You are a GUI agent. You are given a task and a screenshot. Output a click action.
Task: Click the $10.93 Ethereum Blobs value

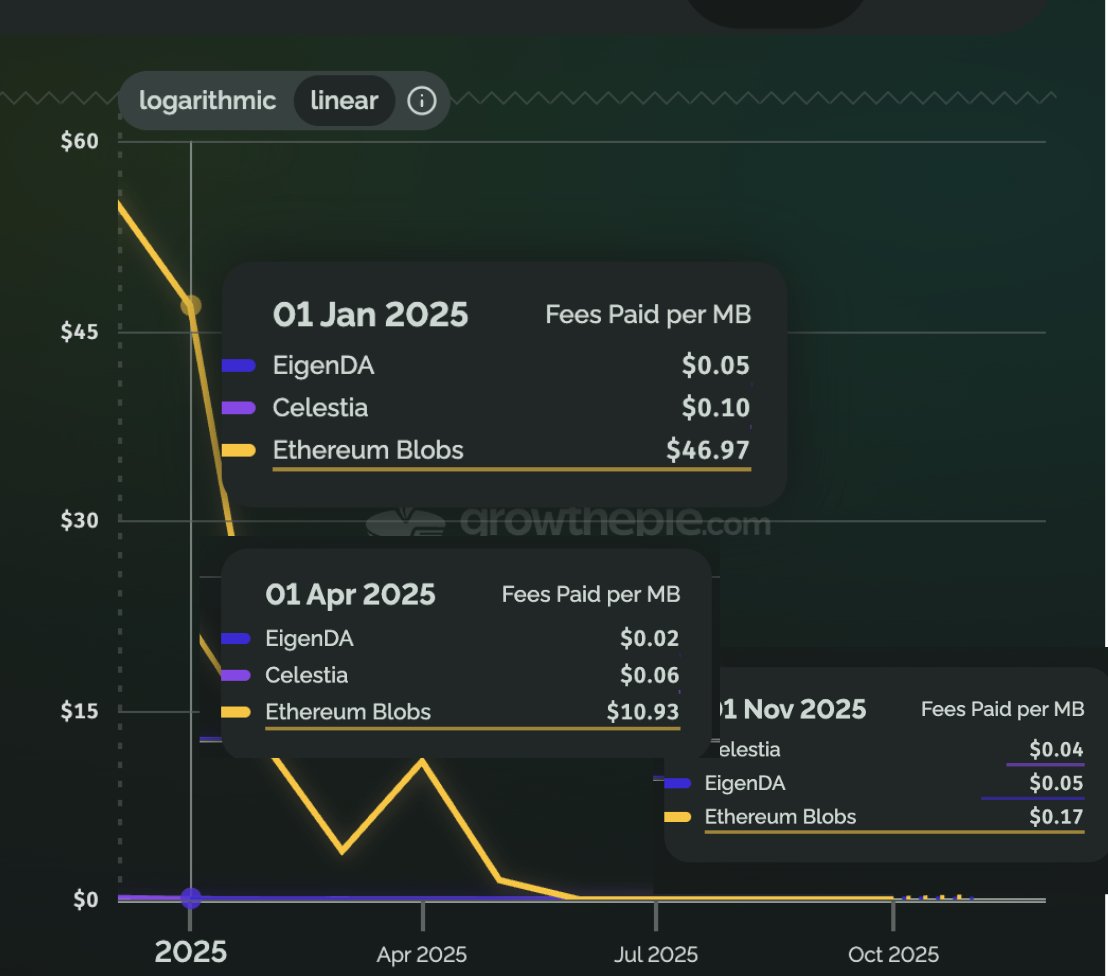[643, 712]
